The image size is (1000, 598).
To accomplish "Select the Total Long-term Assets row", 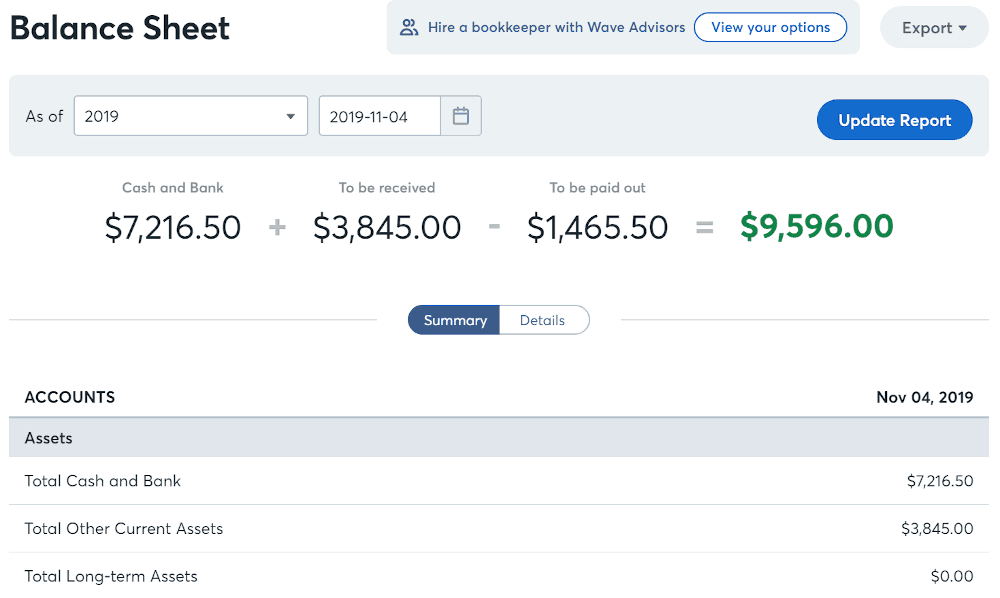I will pyautogui.click(x=499, y=576).
